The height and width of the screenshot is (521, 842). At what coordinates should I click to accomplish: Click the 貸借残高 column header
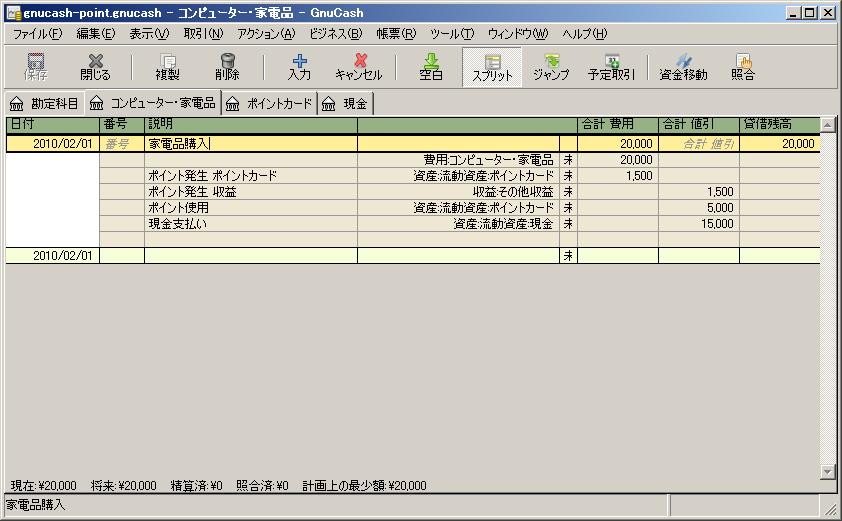click(780, 124)
